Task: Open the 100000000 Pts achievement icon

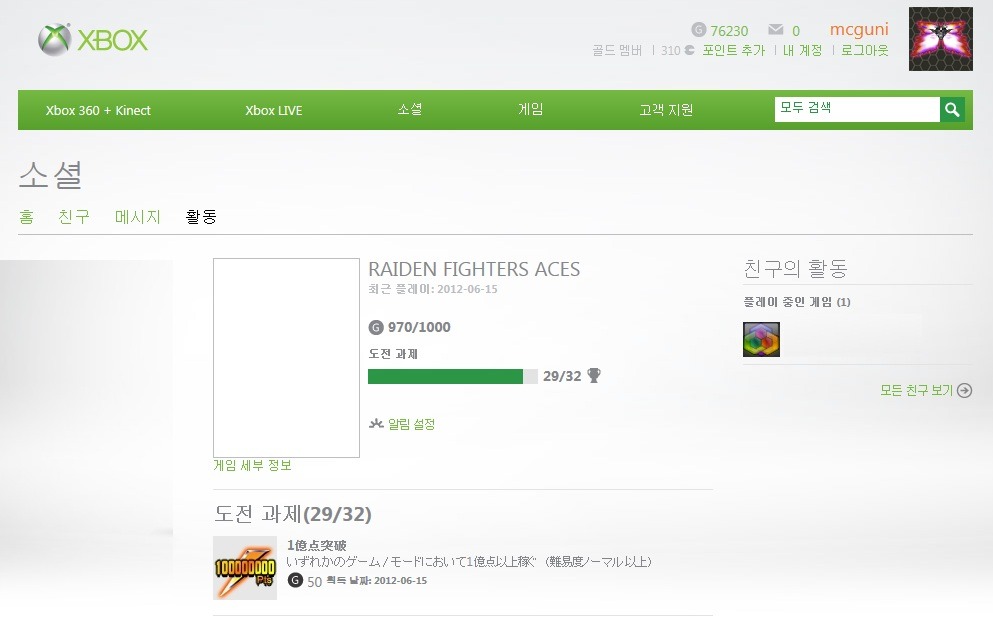Action: pyautogui.click(x=244, y=568)
